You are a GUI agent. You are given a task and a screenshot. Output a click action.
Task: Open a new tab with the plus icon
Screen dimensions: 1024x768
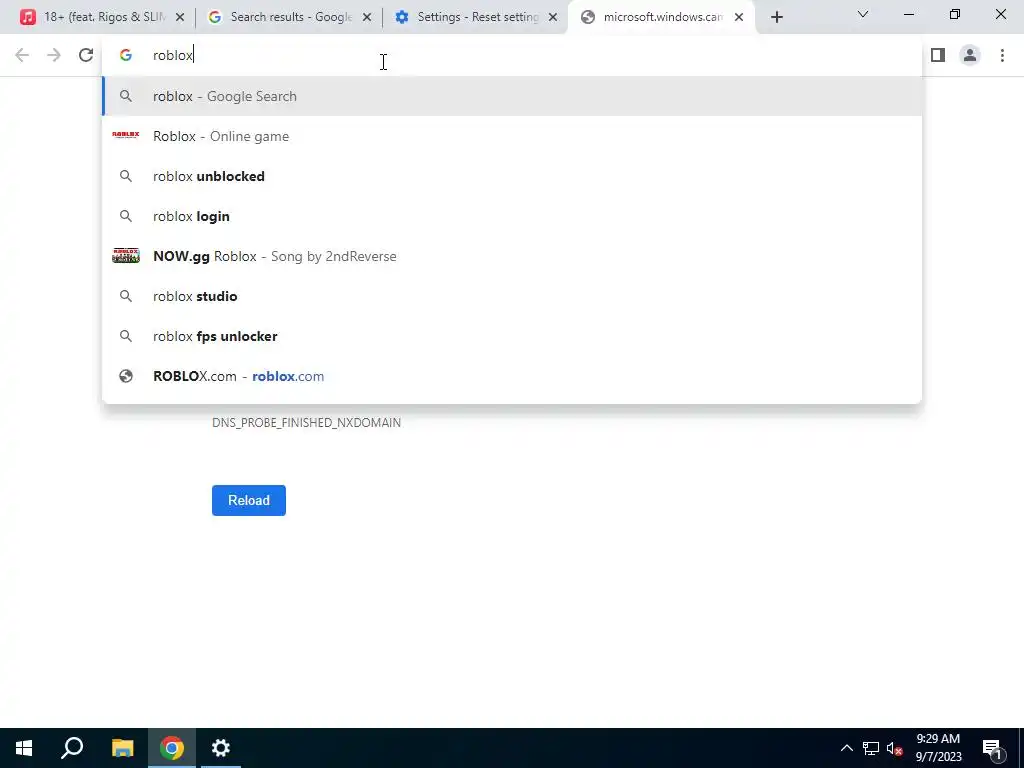coord(776,17)
